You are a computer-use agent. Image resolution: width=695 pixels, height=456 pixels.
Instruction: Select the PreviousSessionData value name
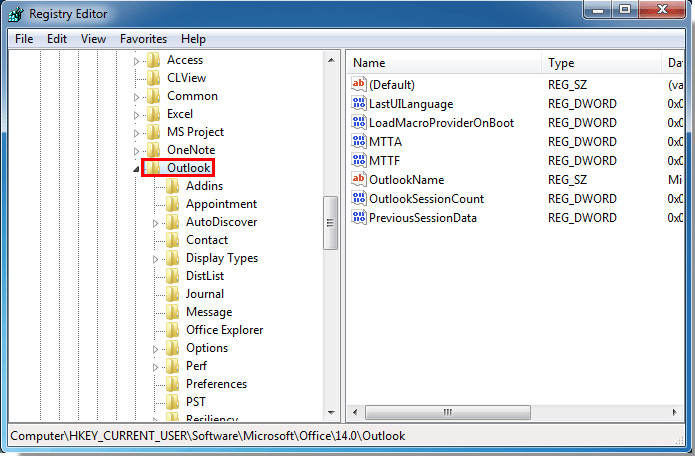(423, 218)
